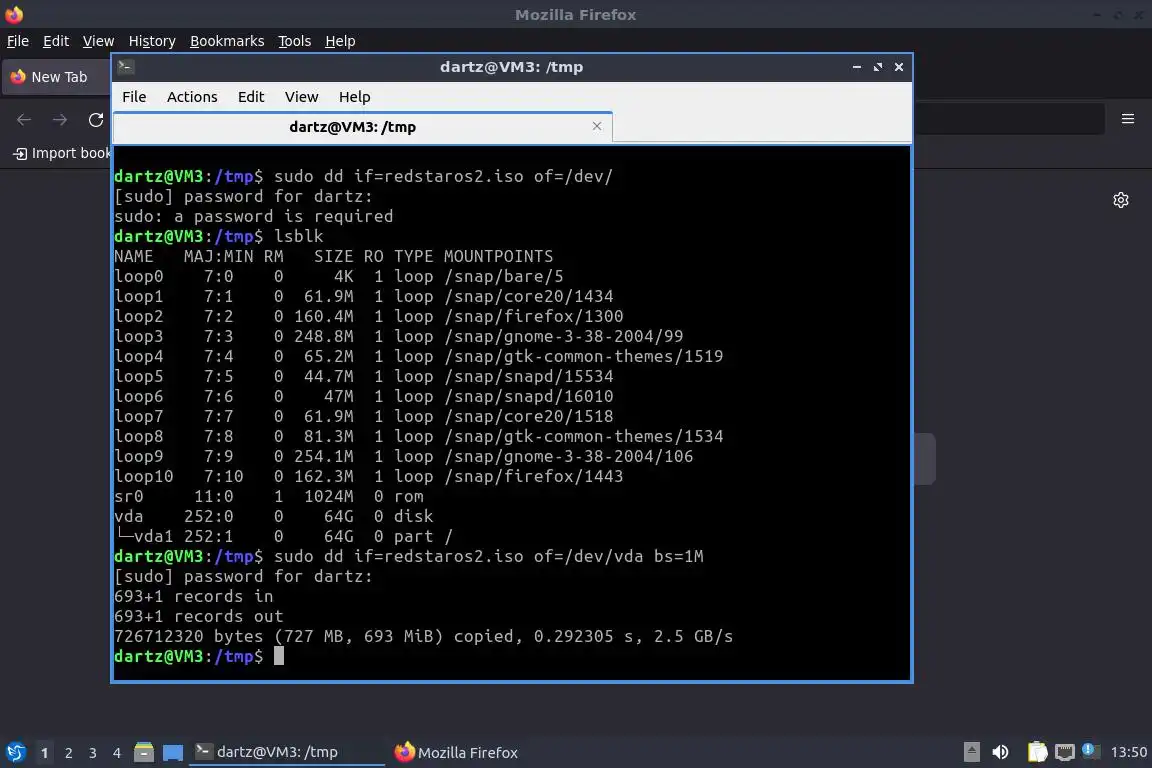Click Import bookmarks in Firefox toolbar
The height and width of the screenshot is (768, 1152).
click(x=62, y=153)
